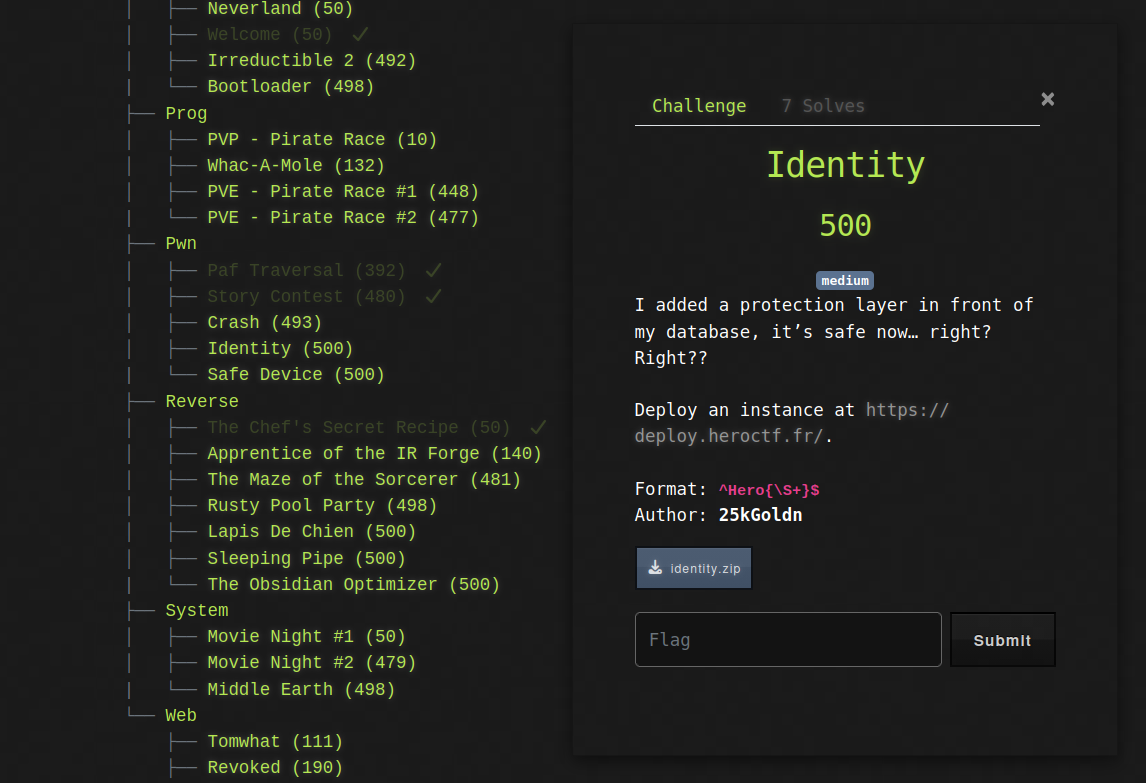Image resolution: width=1146 pixels, height=783 pixels.
Task: Focus the Flag input field
Action: pos(788,640)
